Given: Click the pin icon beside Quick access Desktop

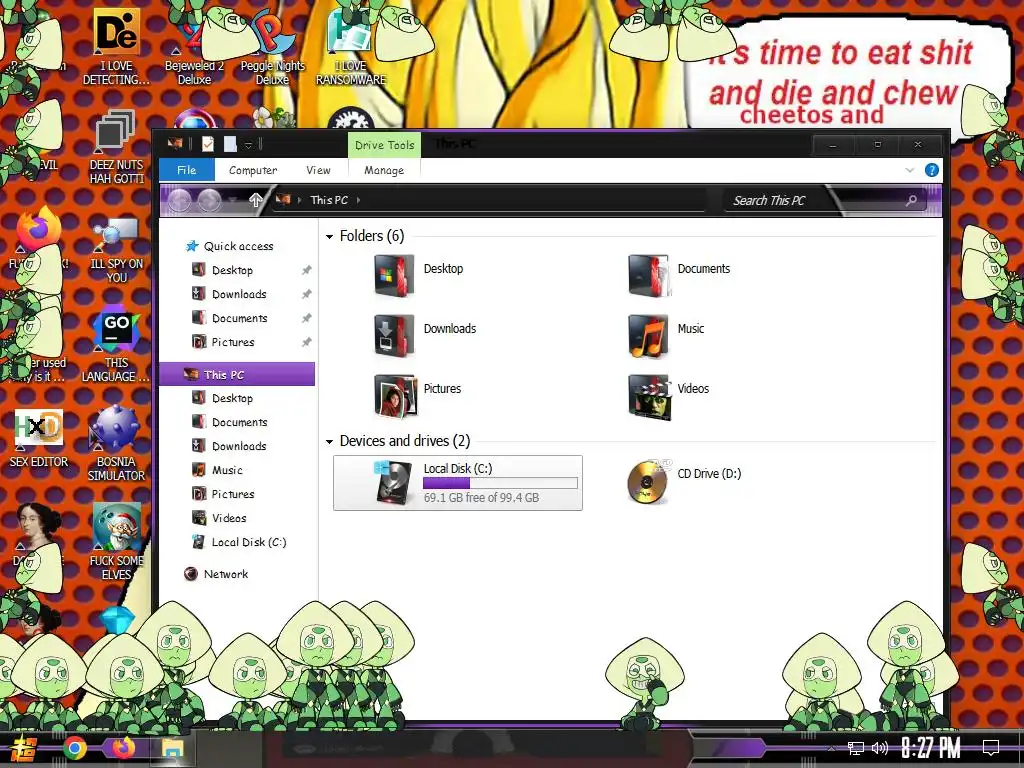Looking at the screenshot, I should [x=306, y=270].
